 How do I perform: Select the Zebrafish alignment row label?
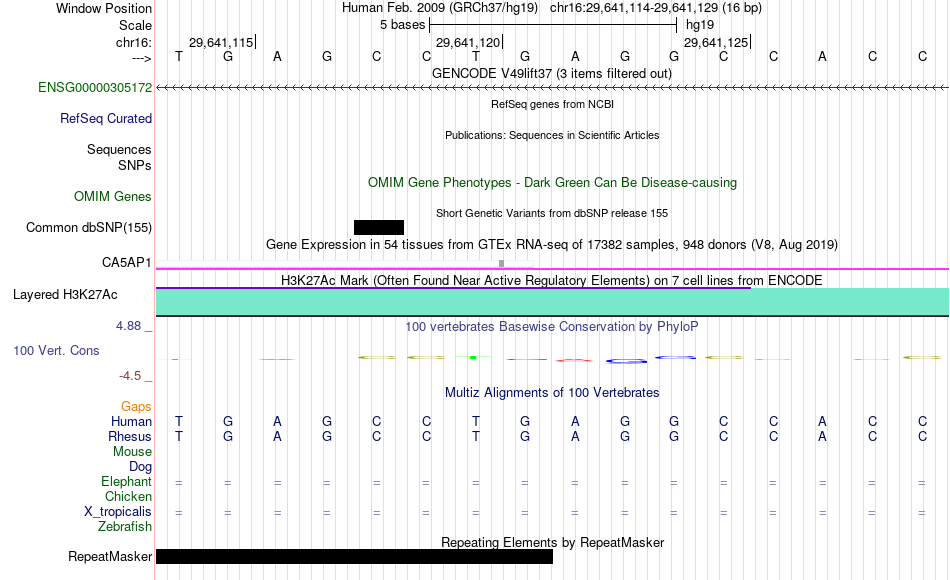[125, 526]
